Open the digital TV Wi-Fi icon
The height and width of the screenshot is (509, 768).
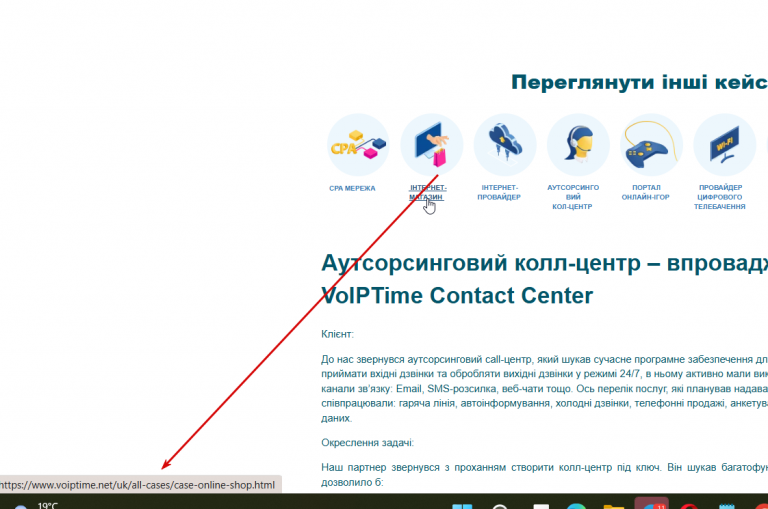pyautogui.click(x=724, y=145)
